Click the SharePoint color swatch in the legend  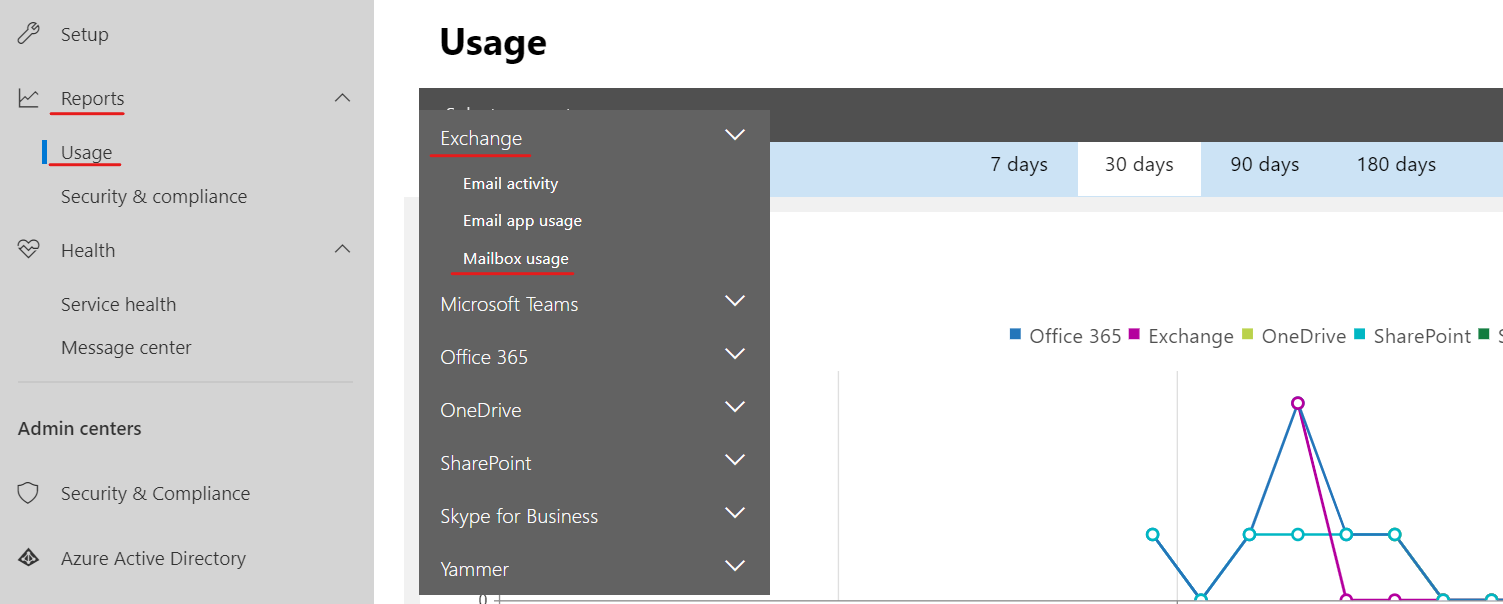pos(1360,334)
